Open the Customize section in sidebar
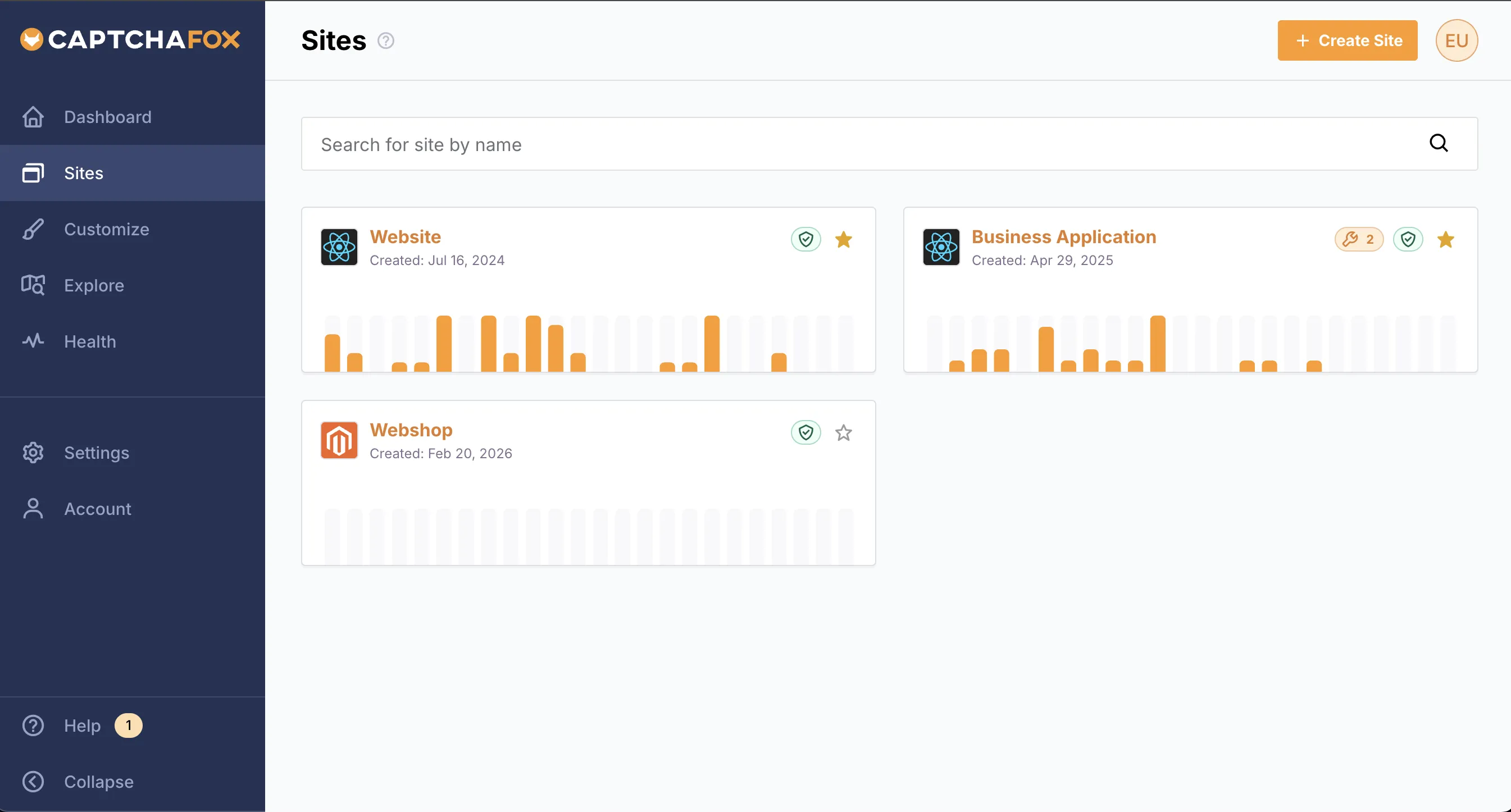Viewport: 1511px width, 812px height. point(106,229)
